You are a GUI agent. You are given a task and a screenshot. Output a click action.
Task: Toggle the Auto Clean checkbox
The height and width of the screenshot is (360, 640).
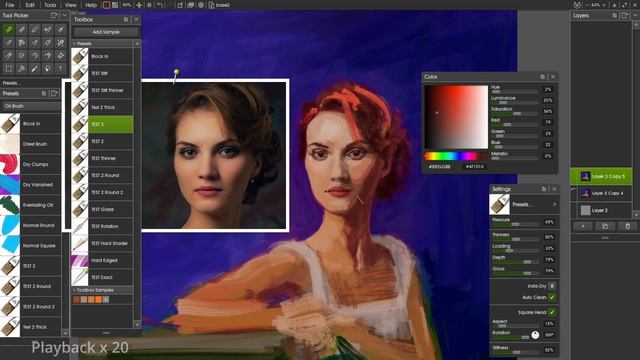pos(552,298)
